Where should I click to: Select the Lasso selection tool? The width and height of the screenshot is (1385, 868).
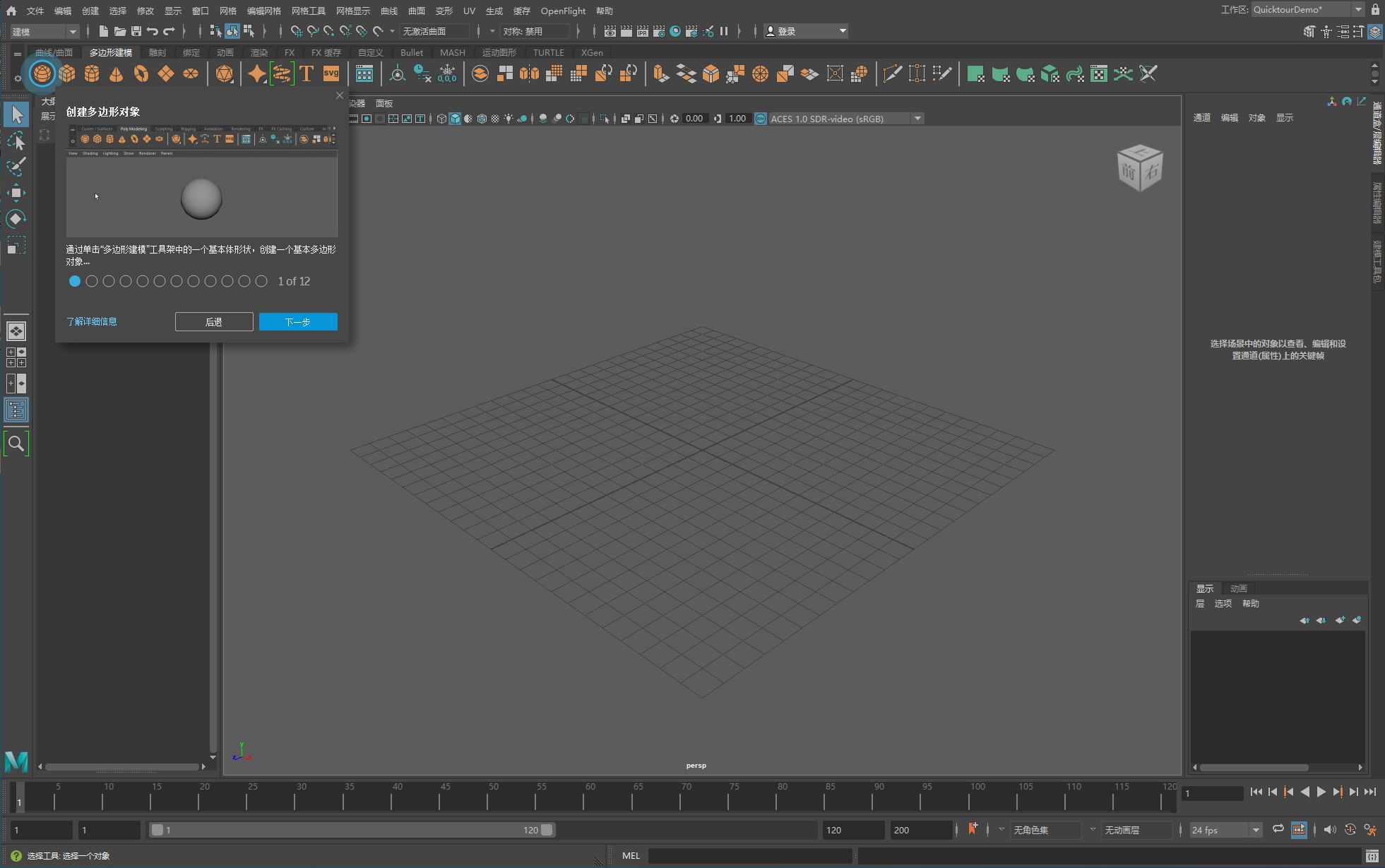[x=16, y=141]
